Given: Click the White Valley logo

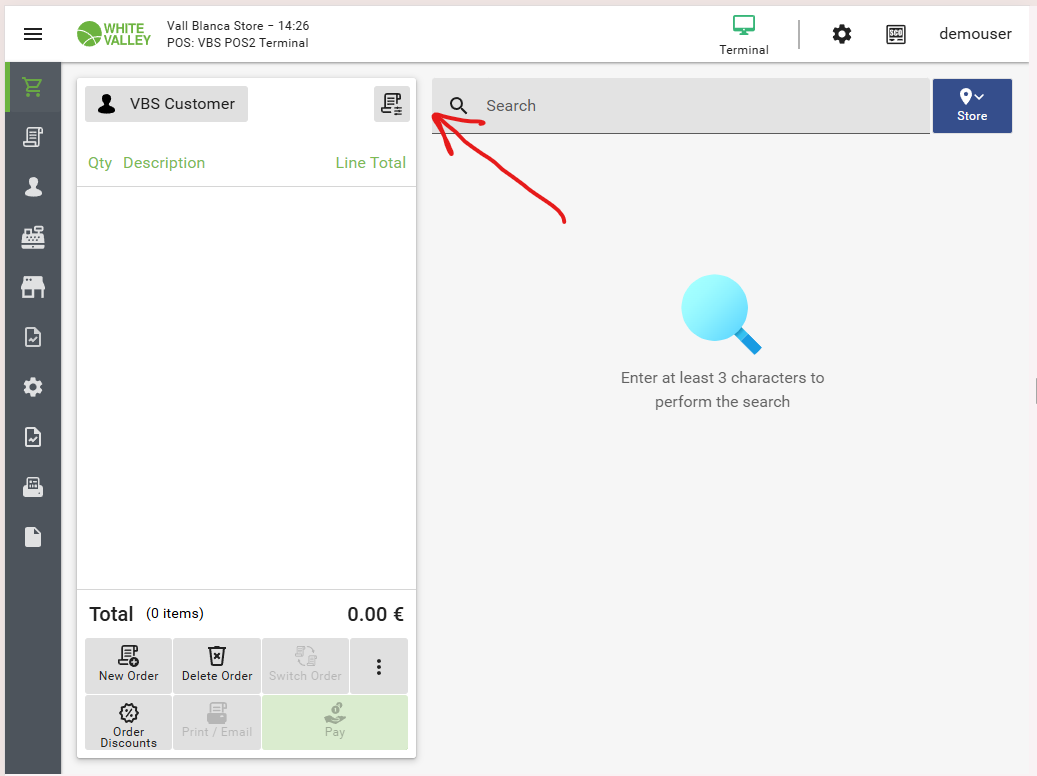Looking at the screenshot, I should point(114,34).
